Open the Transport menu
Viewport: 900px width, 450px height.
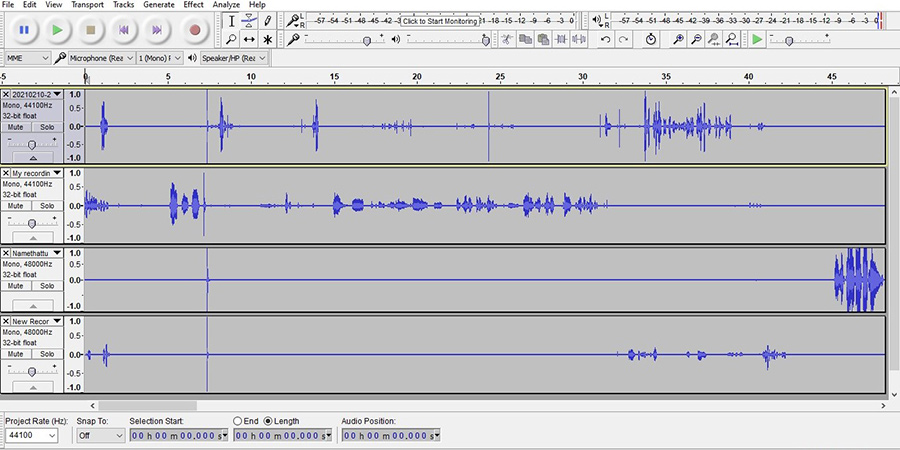pyautogui.click(x=87, y=5)
